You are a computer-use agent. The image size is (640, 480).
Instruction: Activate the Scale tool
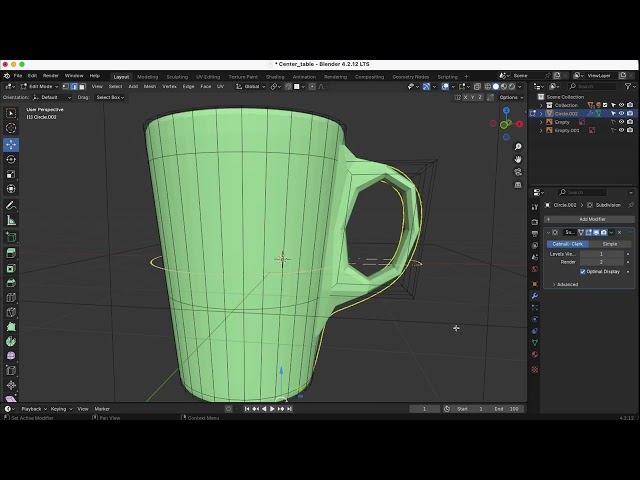pyautogui.click(x=11, y=174)
